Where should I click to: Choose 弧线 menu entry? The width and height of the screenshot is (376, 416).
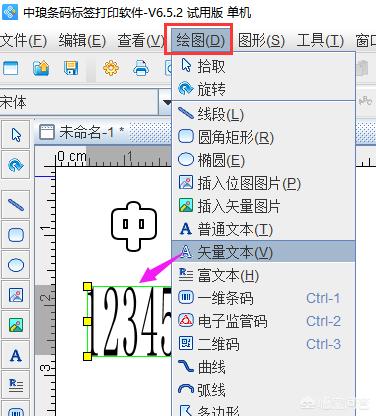tap(263, 390)
